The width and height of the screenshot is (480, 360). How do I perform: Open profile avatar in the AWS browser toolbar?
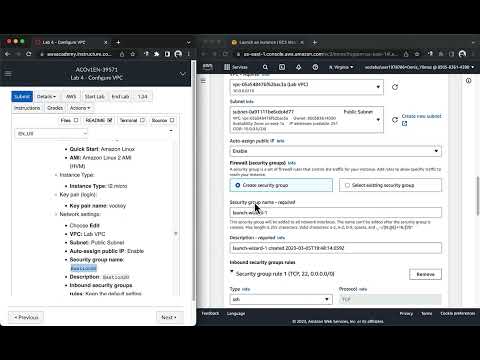pos(462,54)
